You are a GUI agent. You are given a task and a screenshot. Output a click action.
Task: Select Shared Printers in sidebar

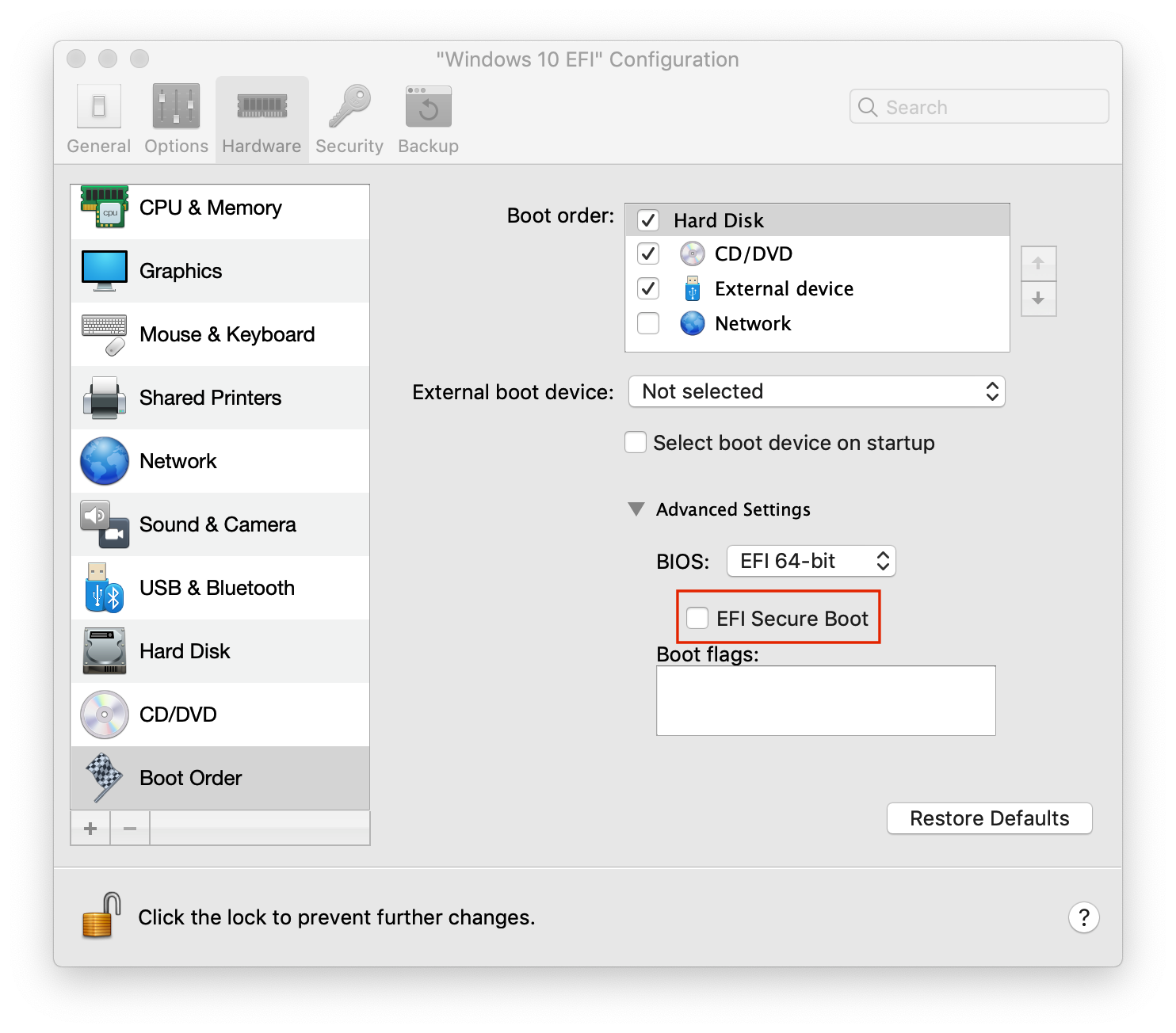point(220,398)
